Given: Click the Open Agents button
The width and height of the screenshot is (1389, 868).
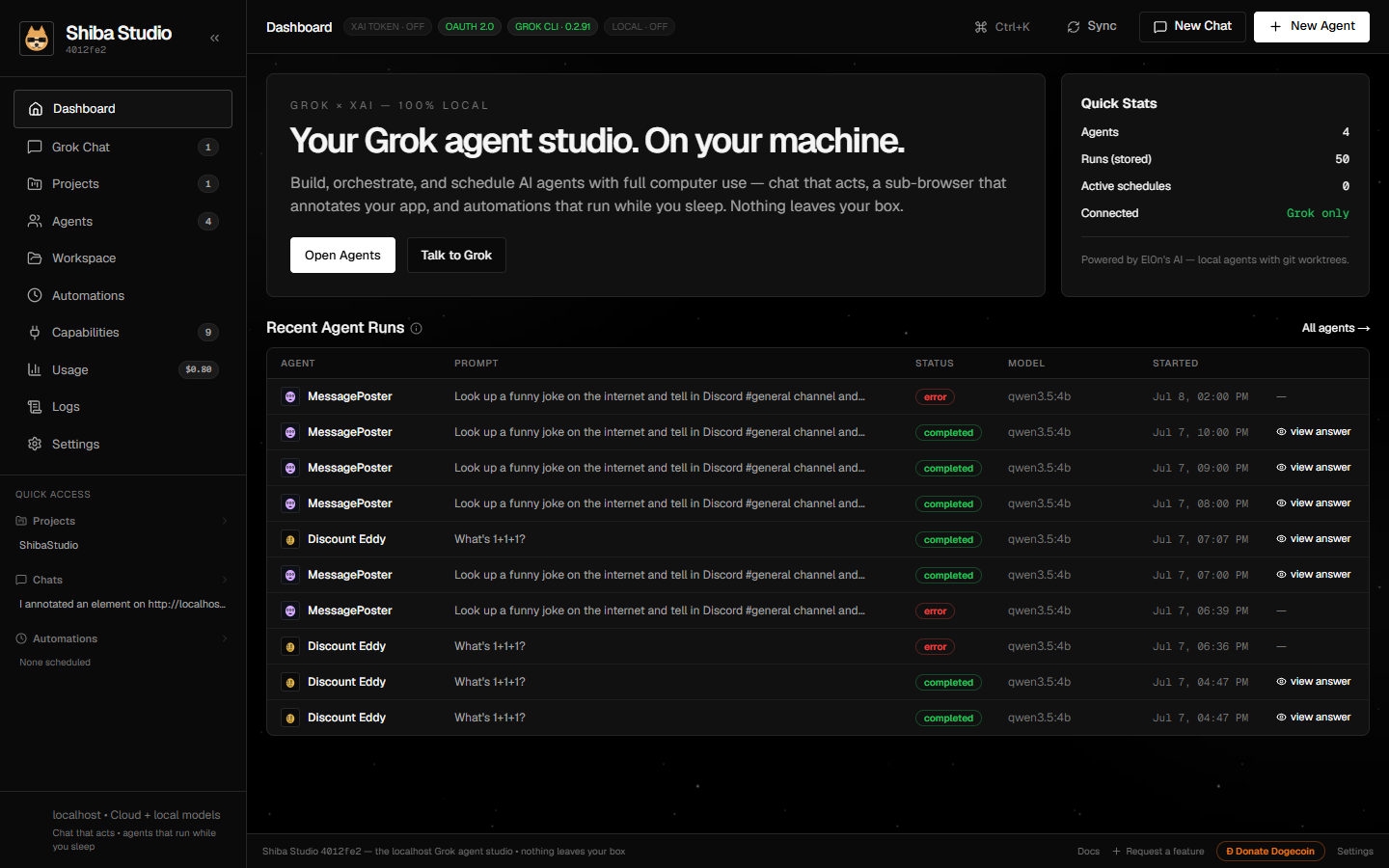Looking at the screenshot, I should click(x=342, y=256).
